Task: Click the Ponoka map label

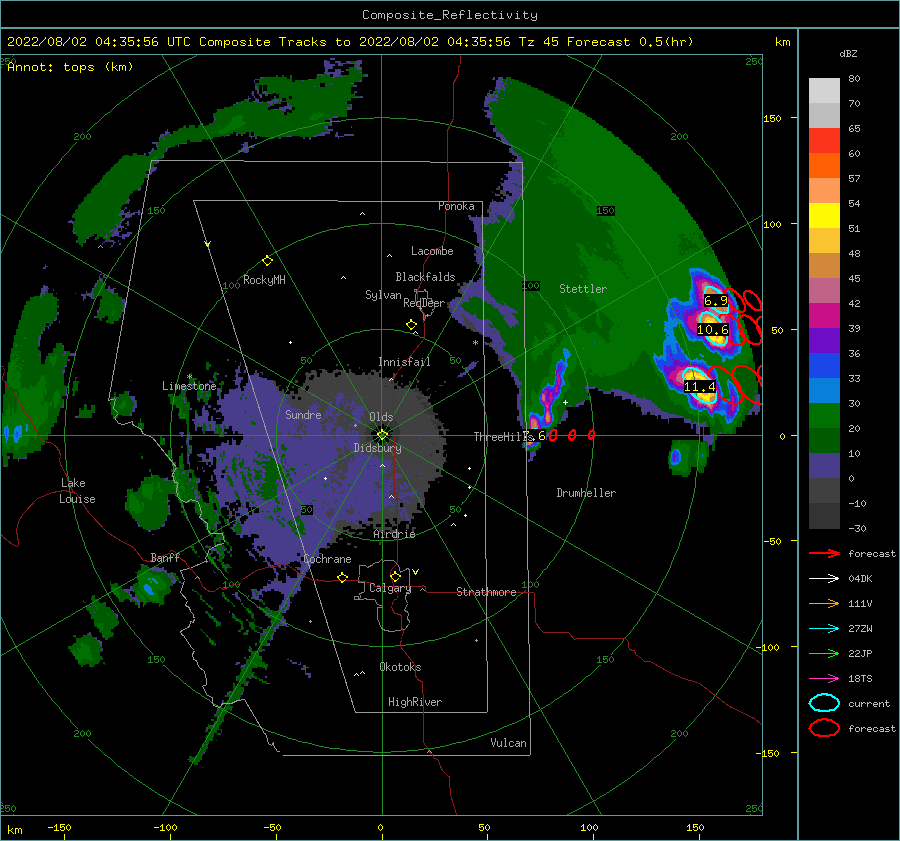Action: tap(456, 206)
